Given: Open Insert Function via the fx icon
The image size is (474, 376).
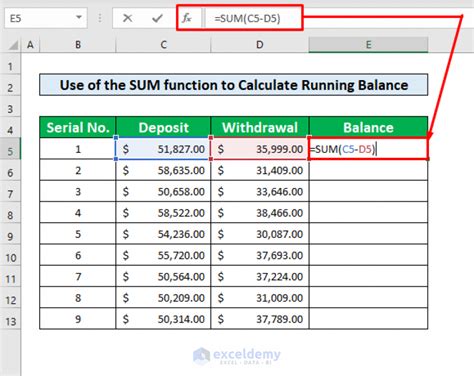Looking at the screenshot, I should tap(187, 18).
